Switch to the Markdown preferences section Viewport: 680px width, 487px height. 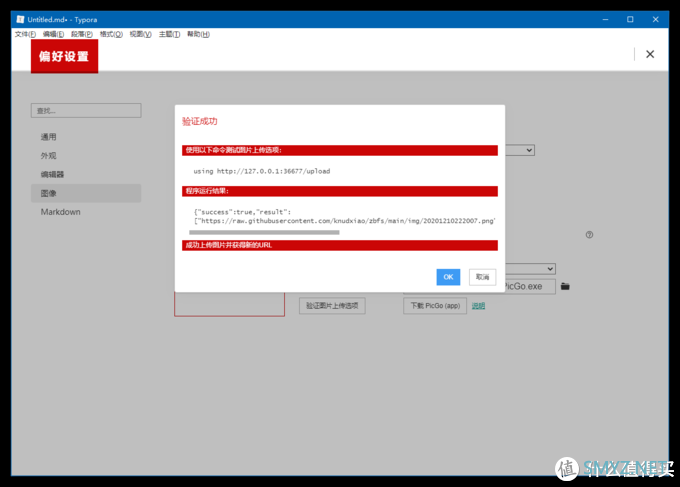pyautogui.click(x=60, y=212)
